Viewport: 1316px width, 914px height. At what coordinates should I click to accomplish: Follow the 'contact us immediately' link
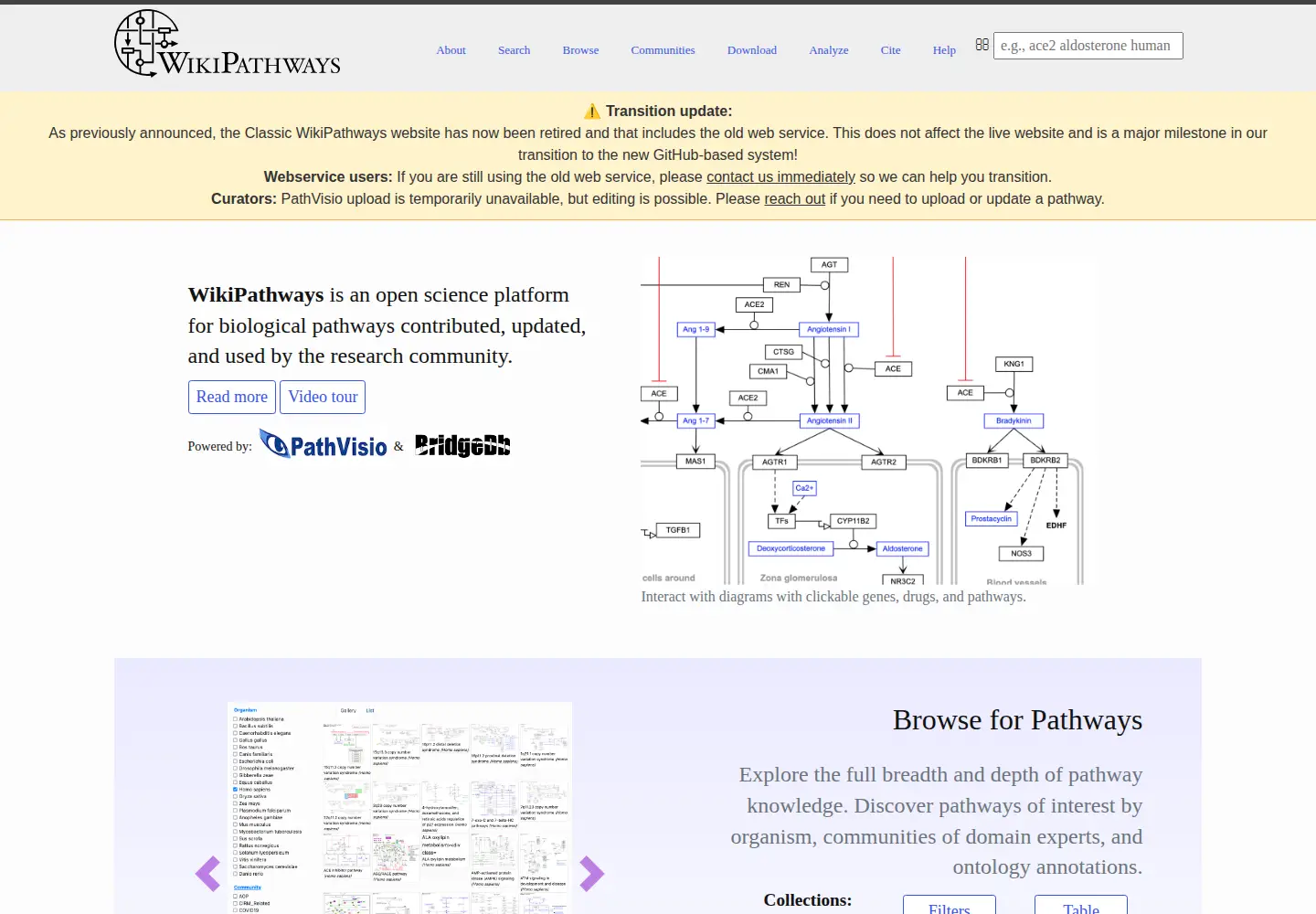coord(780,176)
